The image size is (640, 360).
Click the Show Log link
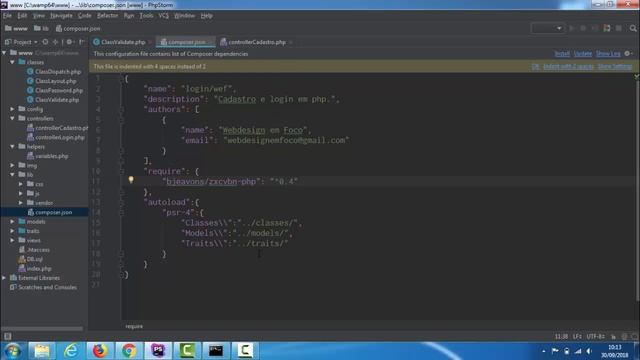click(x=608, y=54)
